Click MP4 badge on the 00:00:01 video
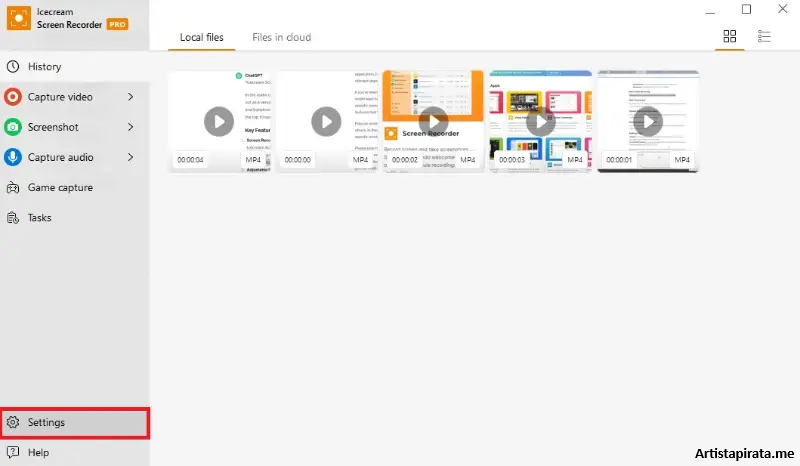Viewport: 800px width, 466px height. pyautogui.click(x=682, y=160)
